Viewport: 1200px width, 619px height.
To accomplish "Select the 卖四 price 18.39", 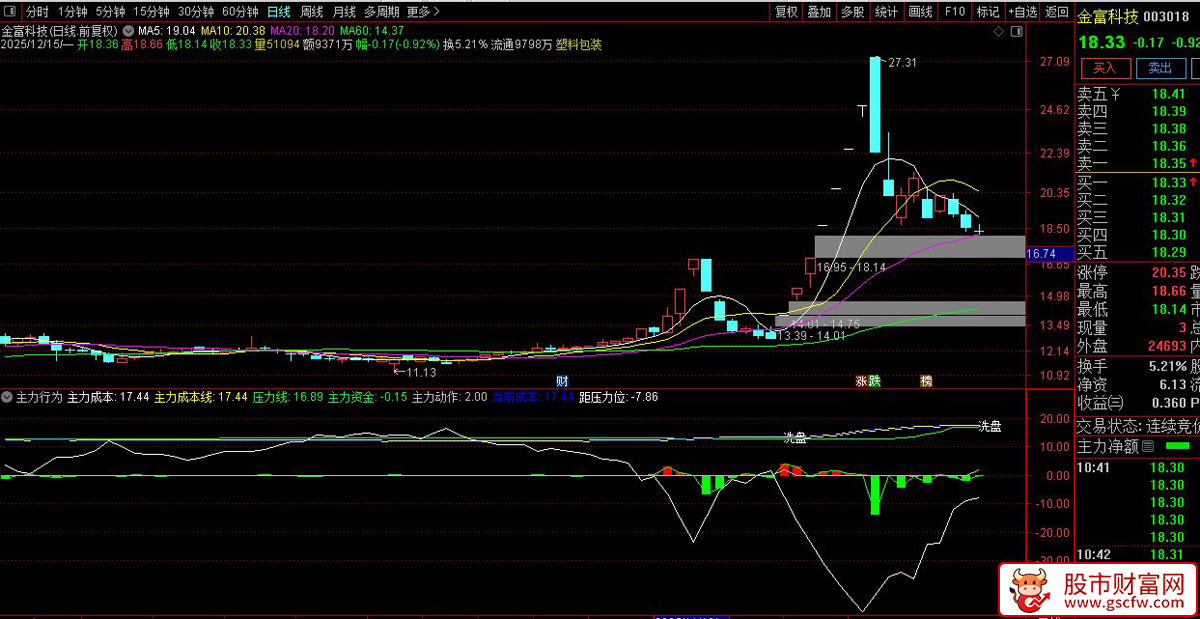I will click(x=1168, y=112).
